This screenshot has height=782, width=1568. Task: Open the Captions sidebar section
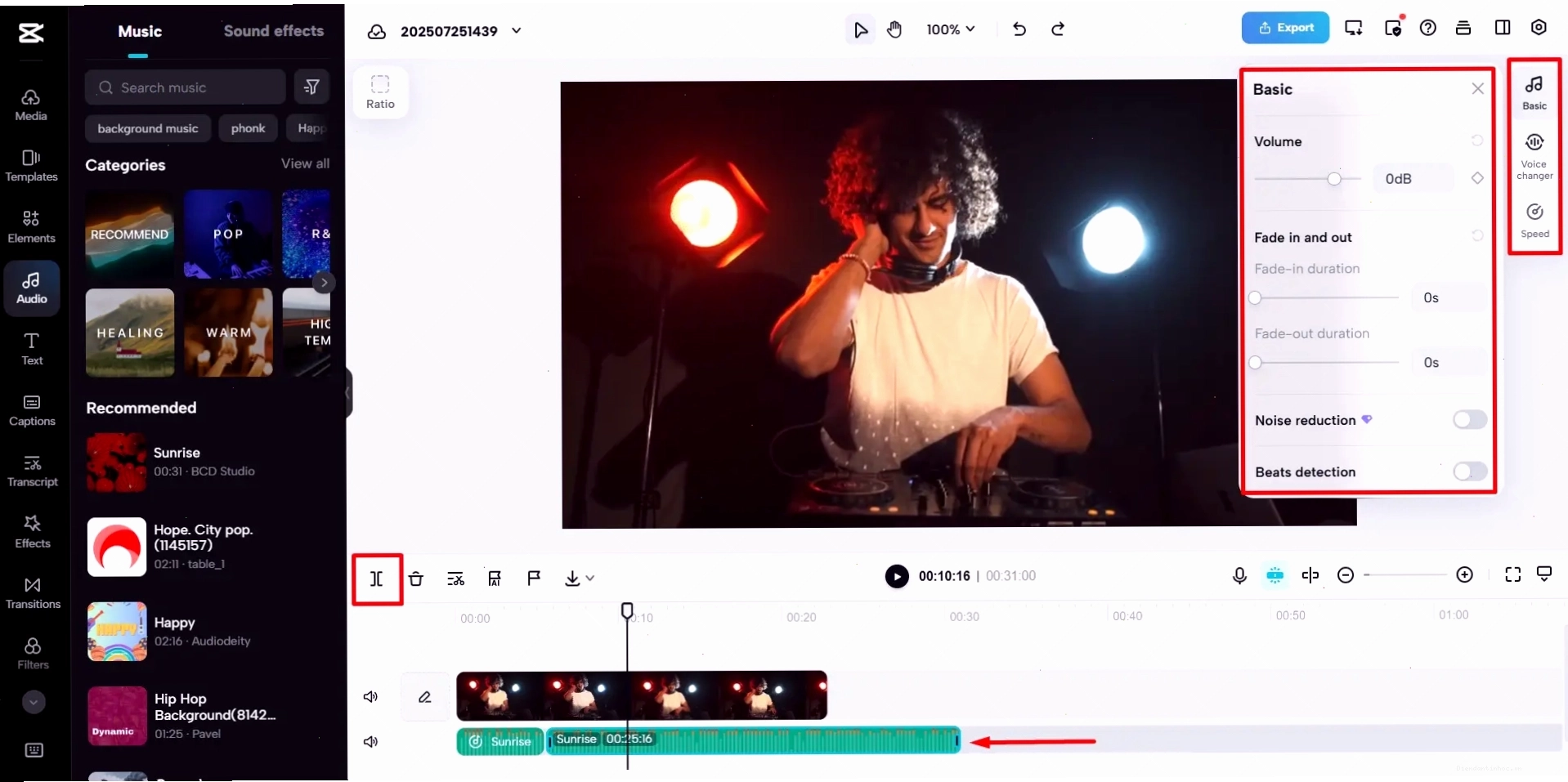point(31,410)
